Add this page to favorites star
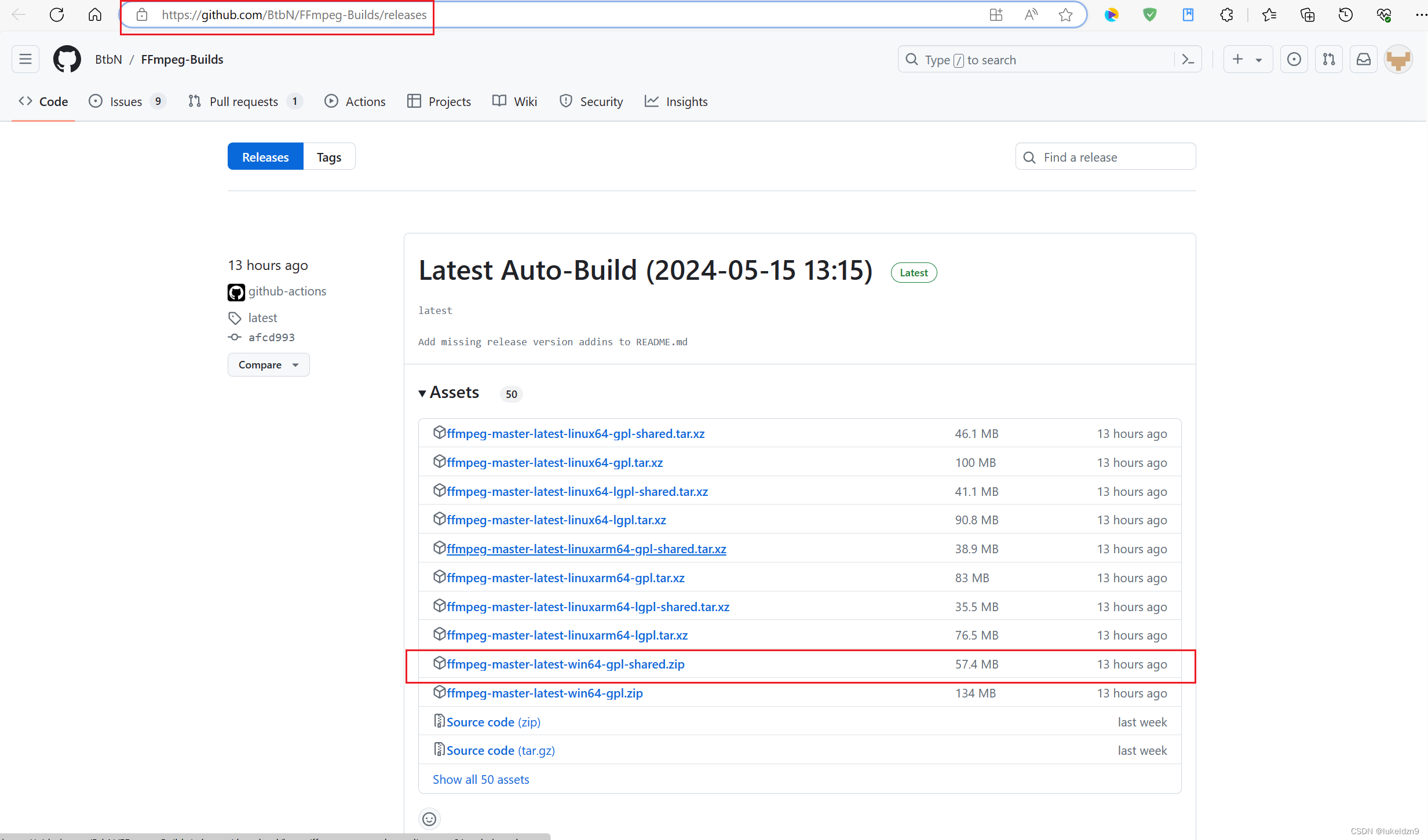 pyautogui.click(x=1065, y=14)
